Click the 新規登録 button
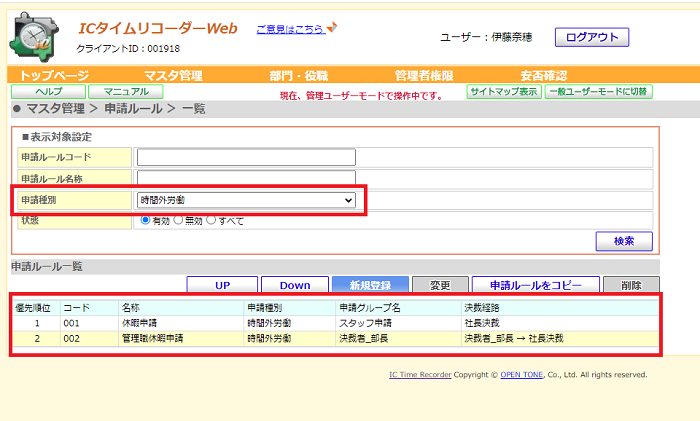 point(371,285)
